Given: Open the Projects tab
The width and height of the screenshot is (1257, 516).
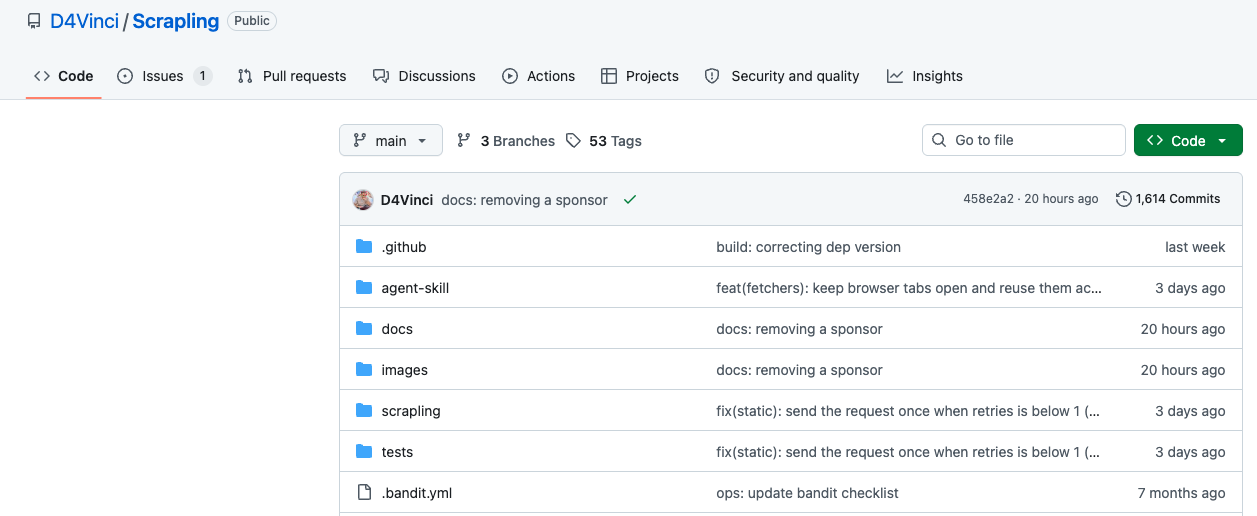Looking at the screenshot, I should 640,76.
